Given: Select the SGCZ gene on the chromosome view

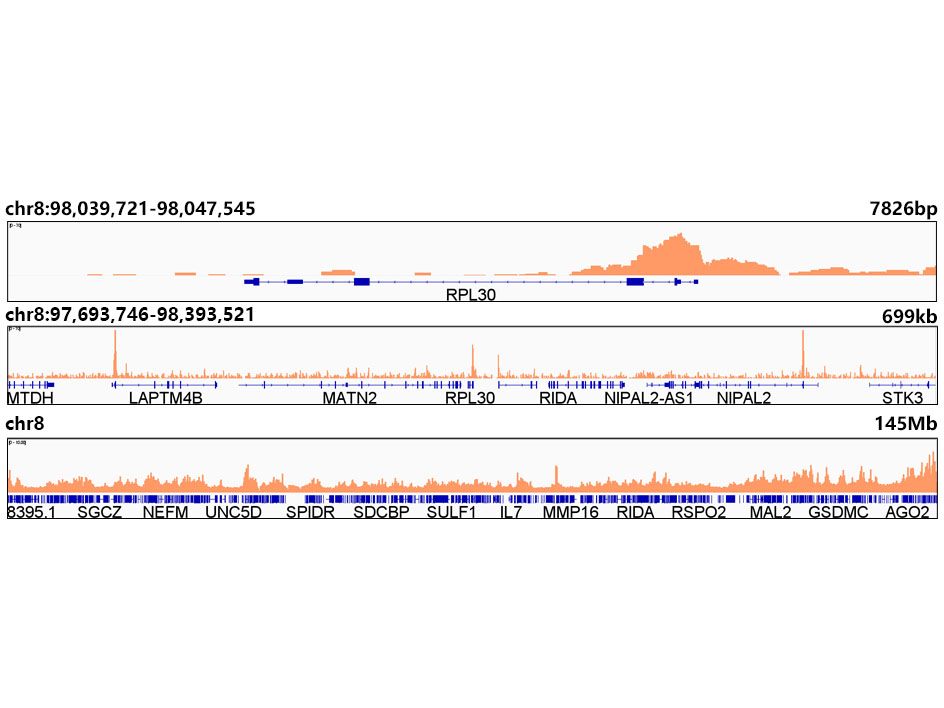Looking at the screenshot, I should (x=99, y=512).
